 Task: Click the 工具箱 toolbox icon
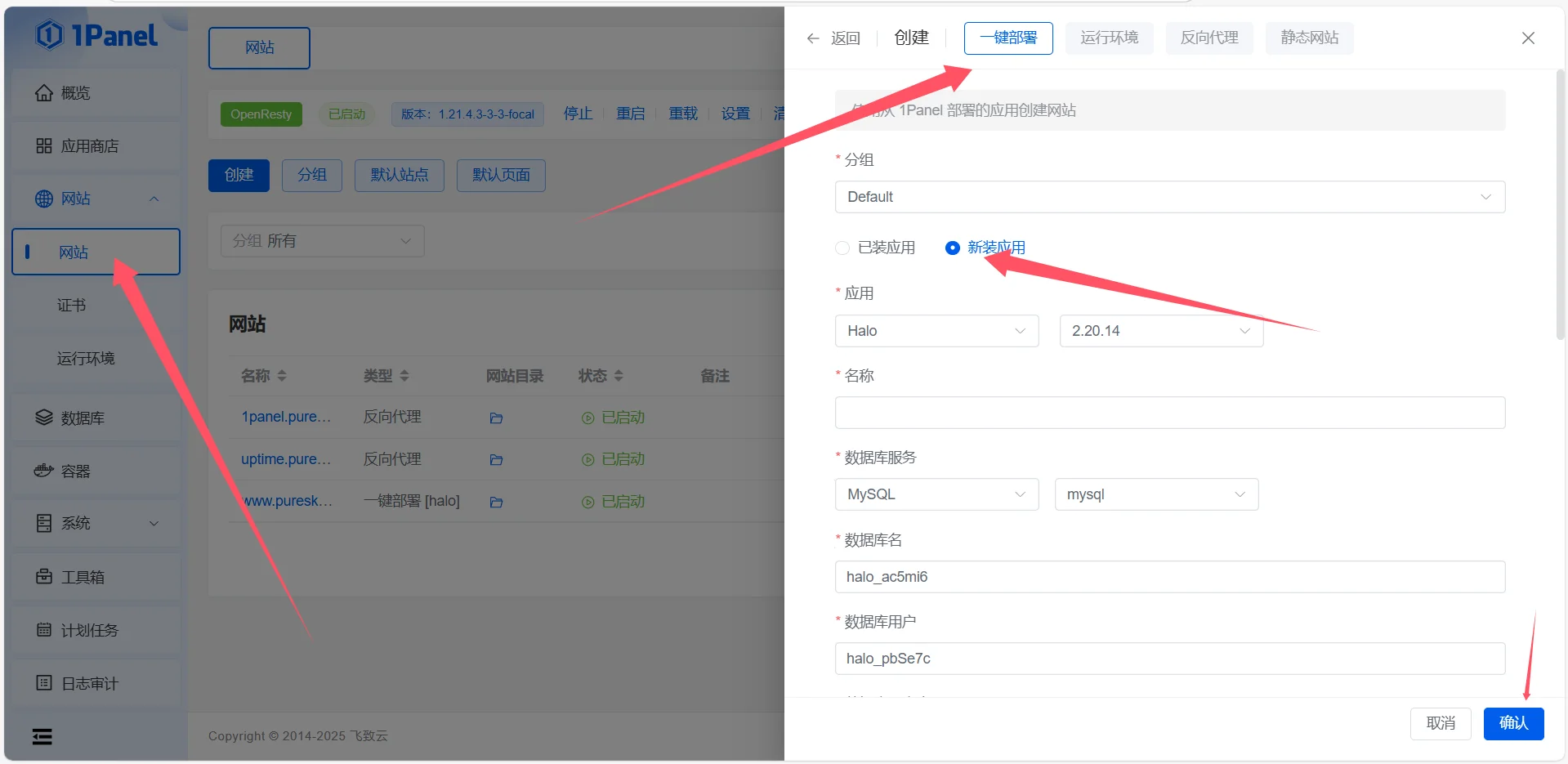tap(44, 576)
